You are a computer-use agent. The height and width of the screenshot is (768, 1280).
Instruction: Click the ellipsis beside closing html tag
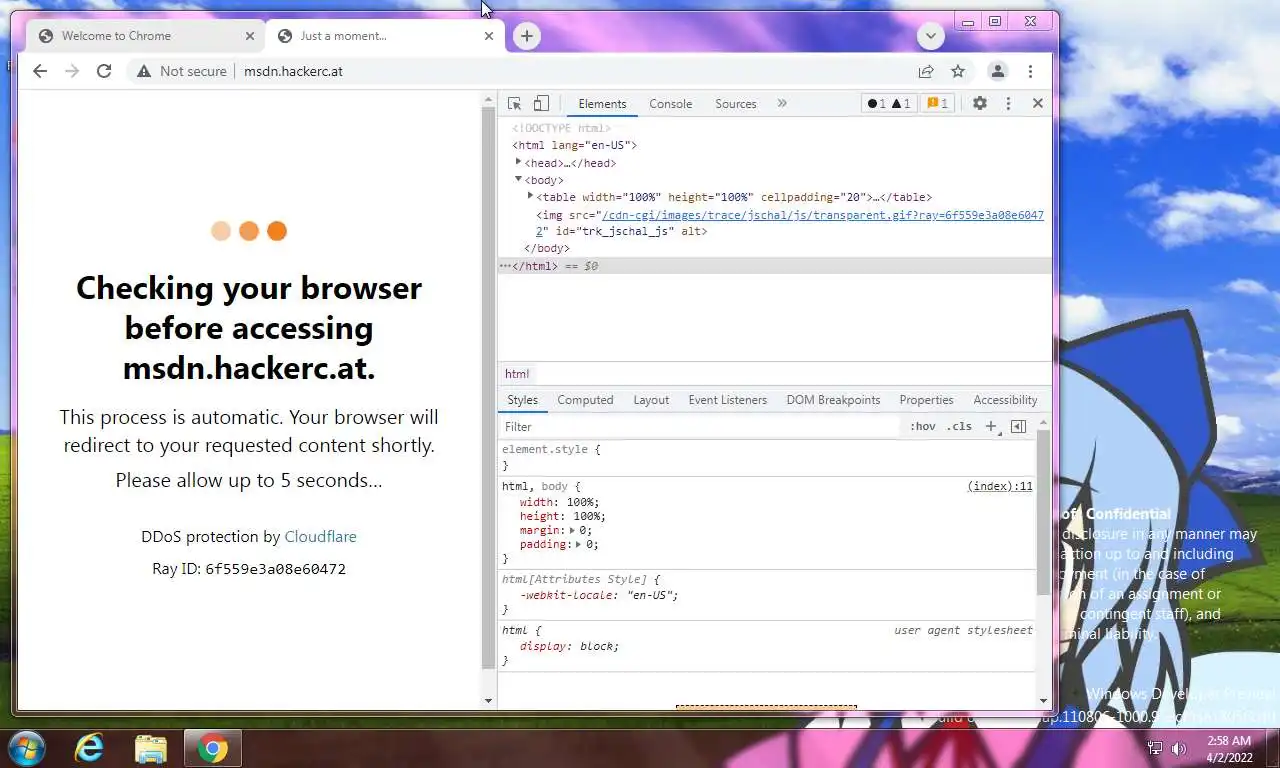[505, 266]
